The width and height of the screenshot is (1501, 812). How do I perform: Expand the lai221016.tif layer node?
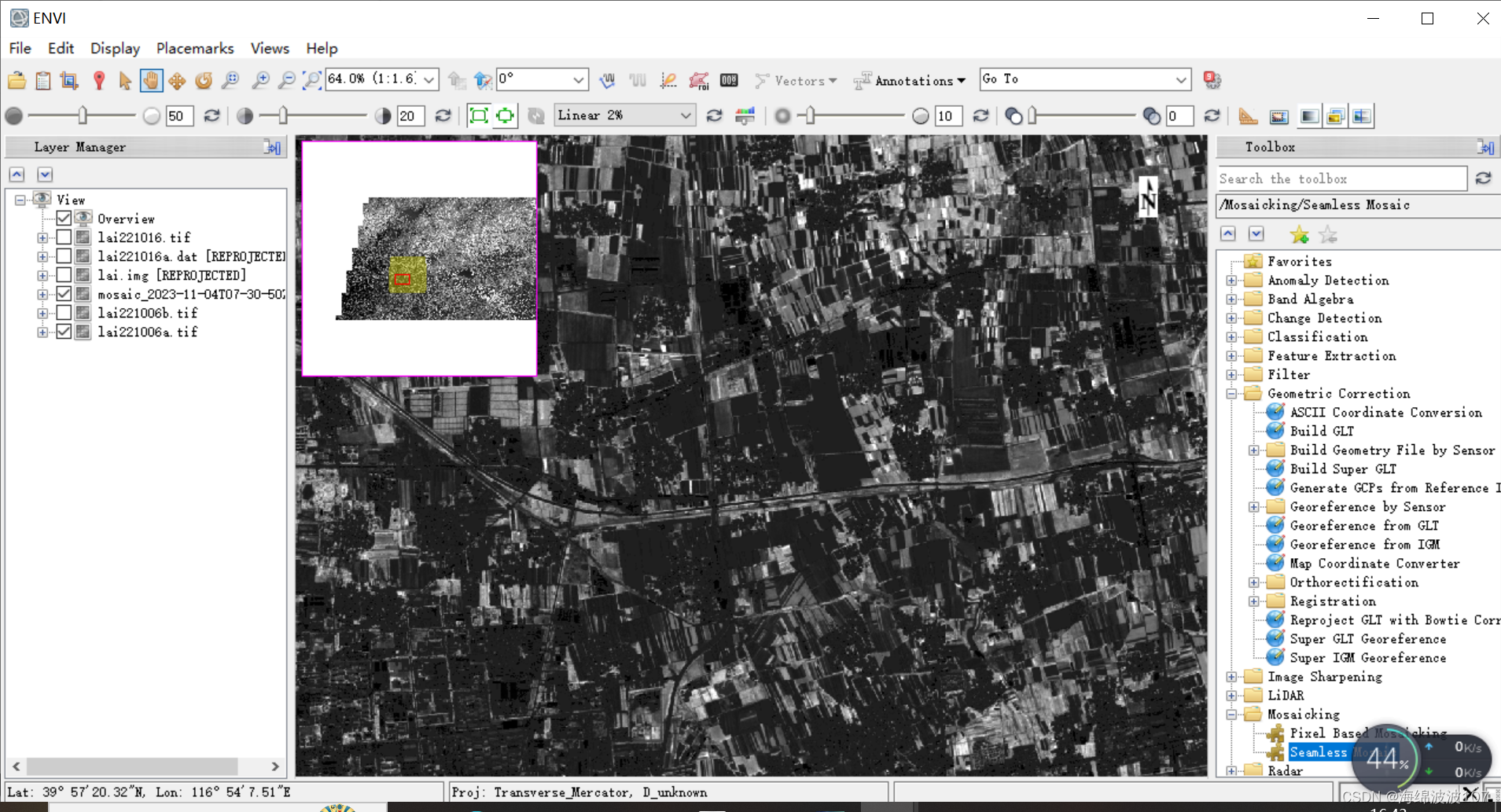[42, 237]
